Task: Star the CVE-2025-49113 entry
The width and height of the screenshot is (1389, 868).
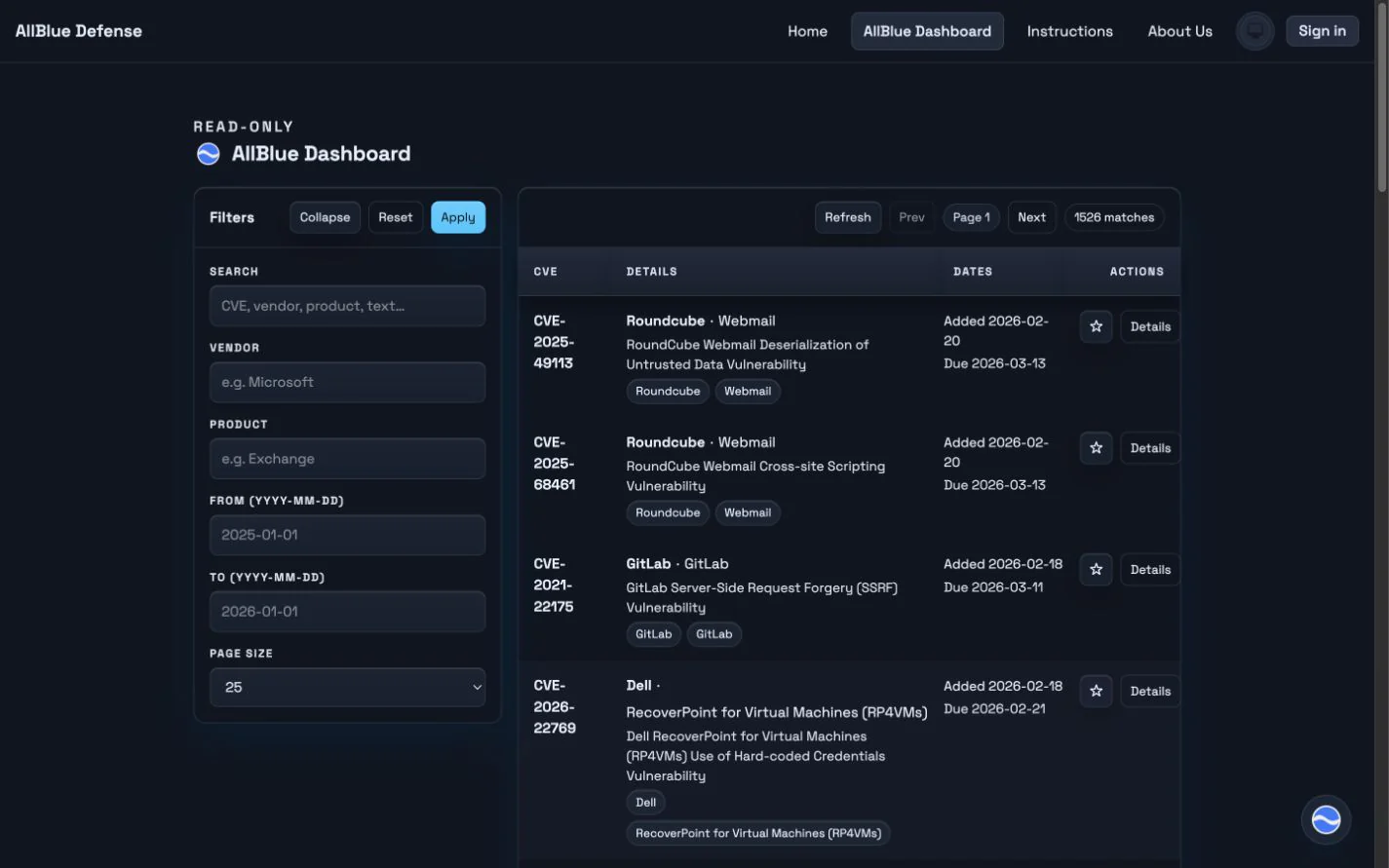Action: pyautogui.click(x=1096, y=326)
